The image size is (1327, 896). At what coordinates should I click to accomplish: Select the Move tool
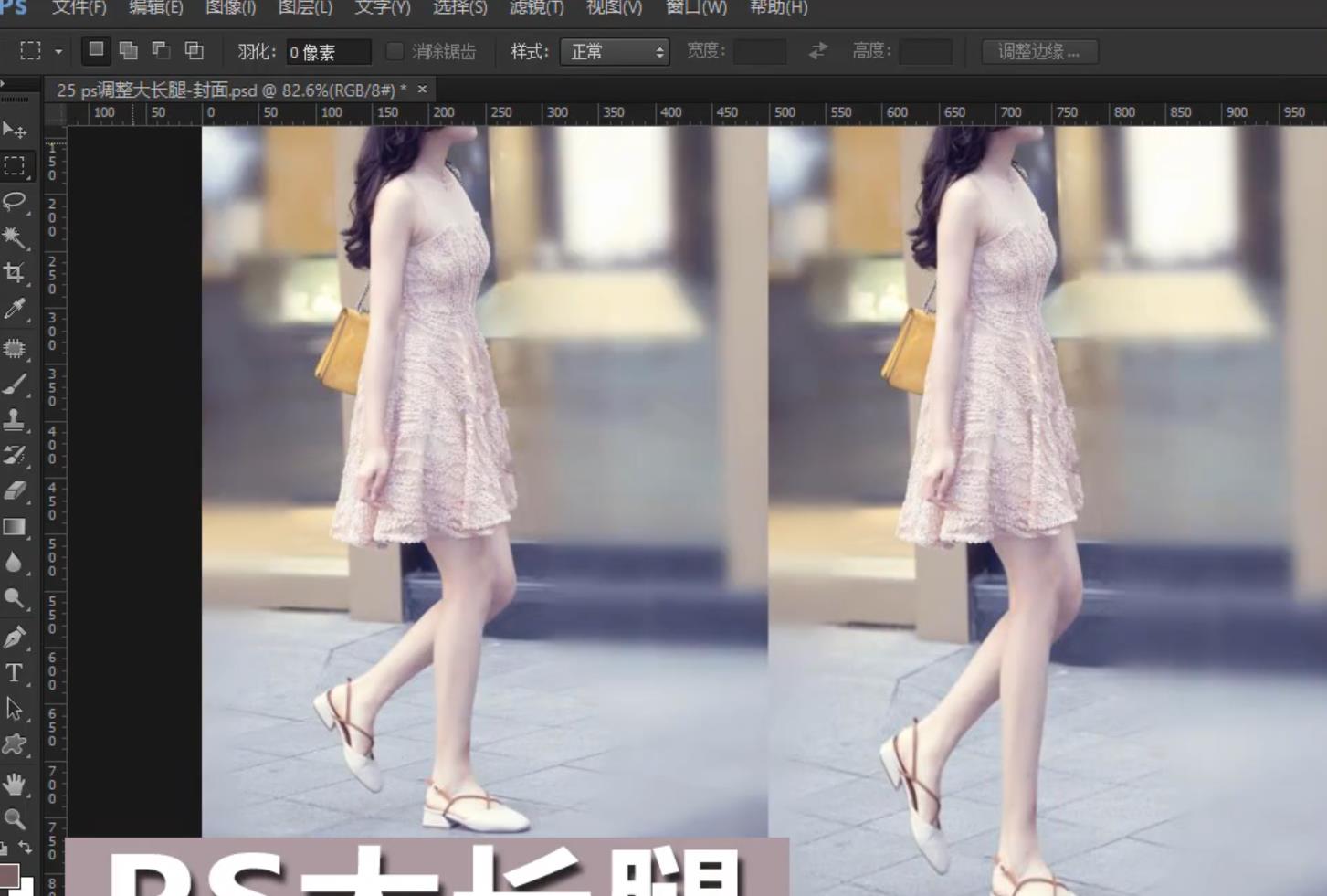coord(15,131)
